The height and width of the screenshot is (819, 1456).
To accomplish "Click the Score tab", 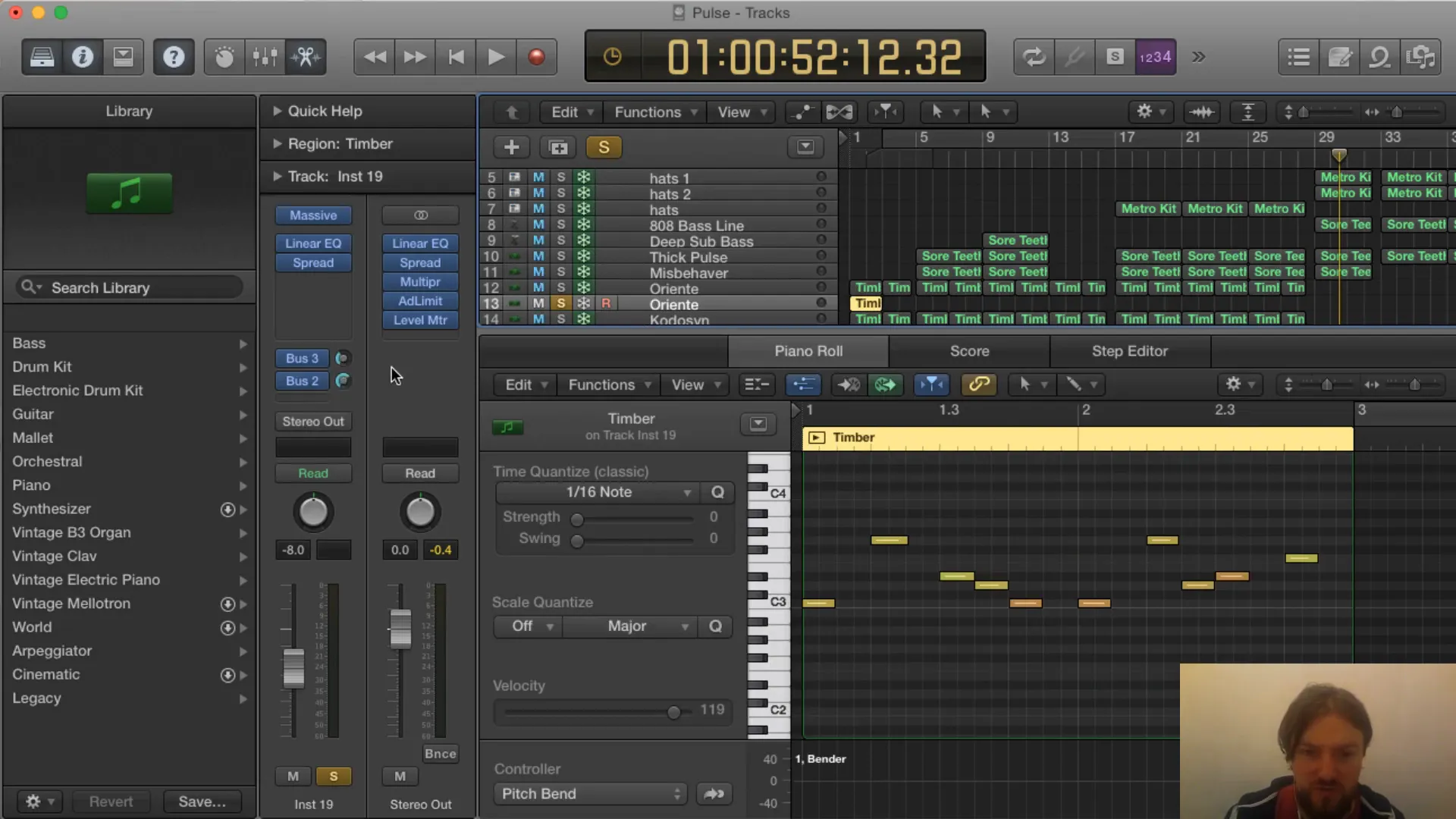I will 969,350.
